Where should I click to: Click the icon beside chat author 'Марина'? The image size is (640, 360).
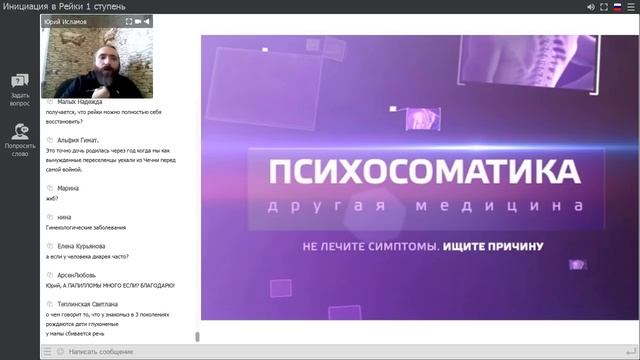[50, 188]
